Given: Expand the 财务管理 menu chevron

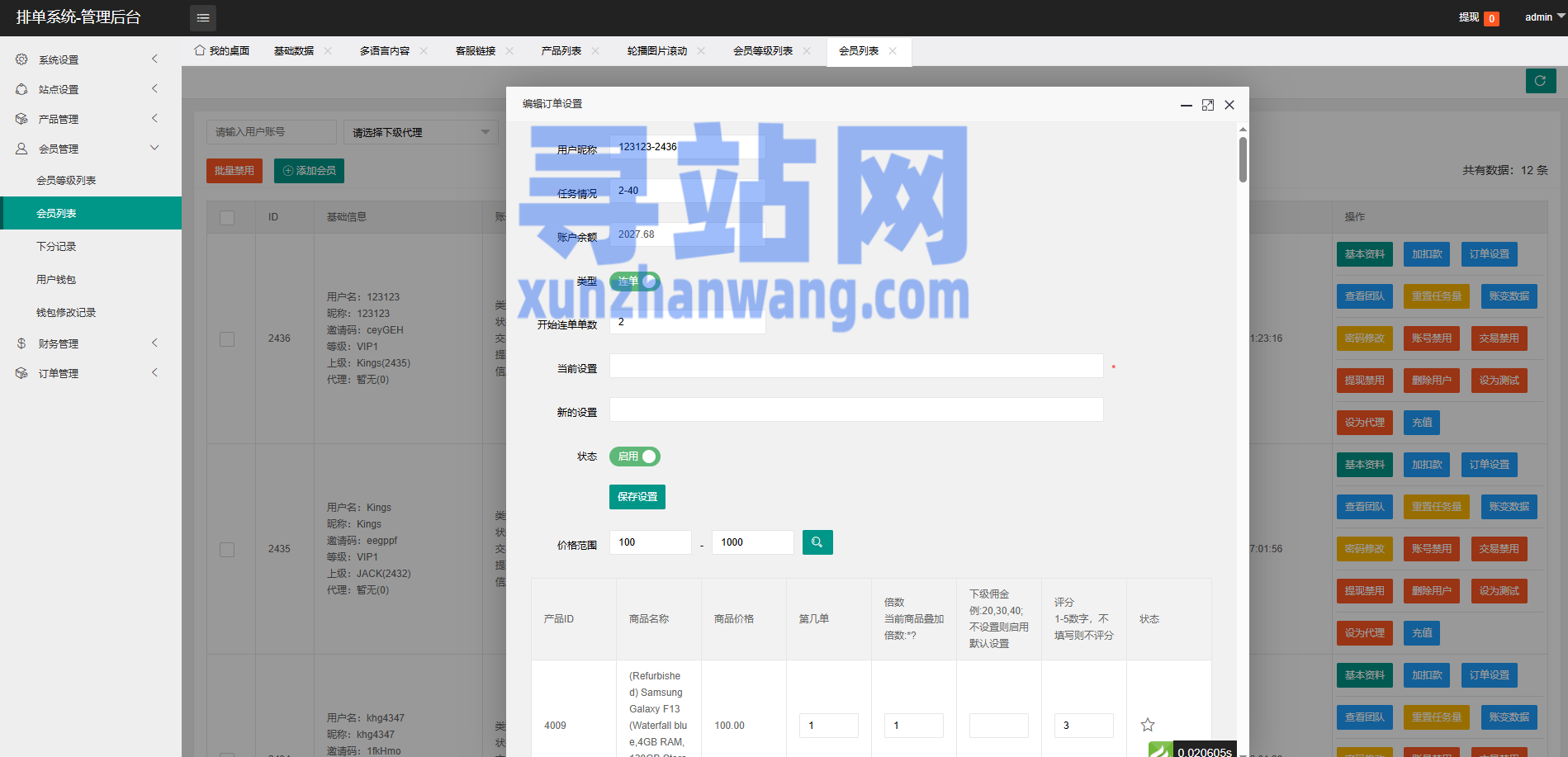Looking at the screenshot, I should (x=154, y=343).
